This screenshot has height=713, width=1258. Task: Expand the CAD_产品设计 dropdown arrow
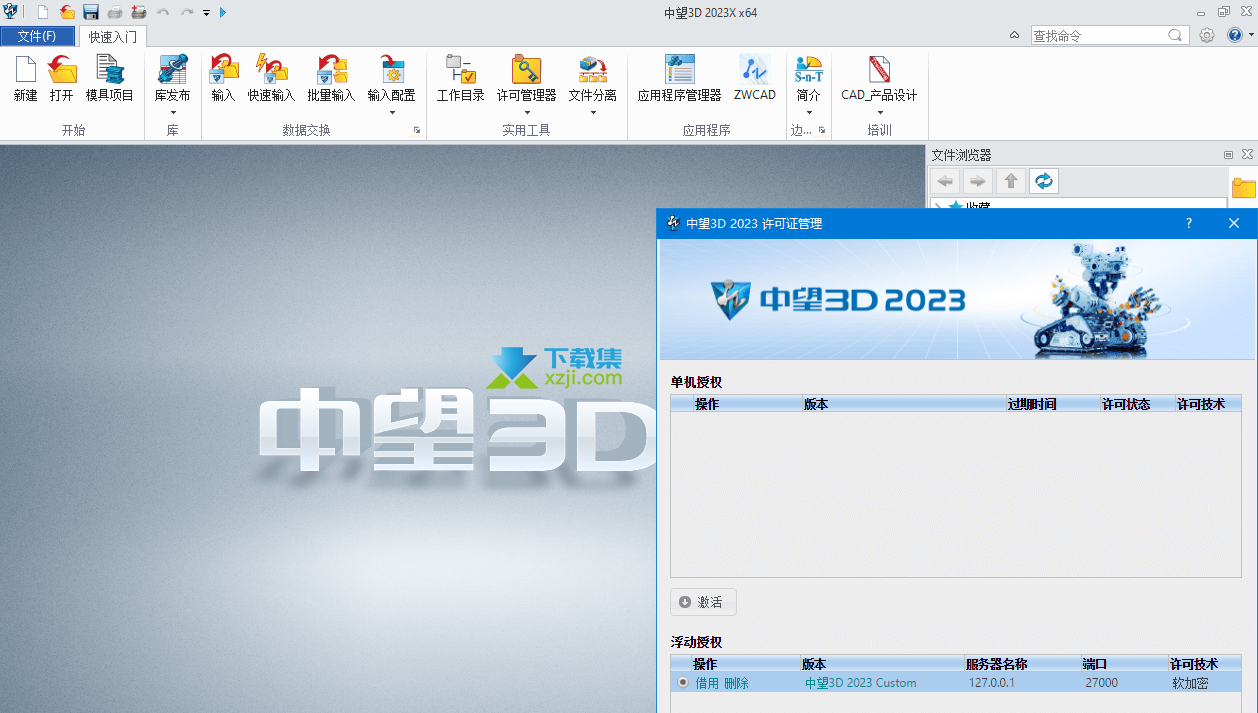point(879,112)
